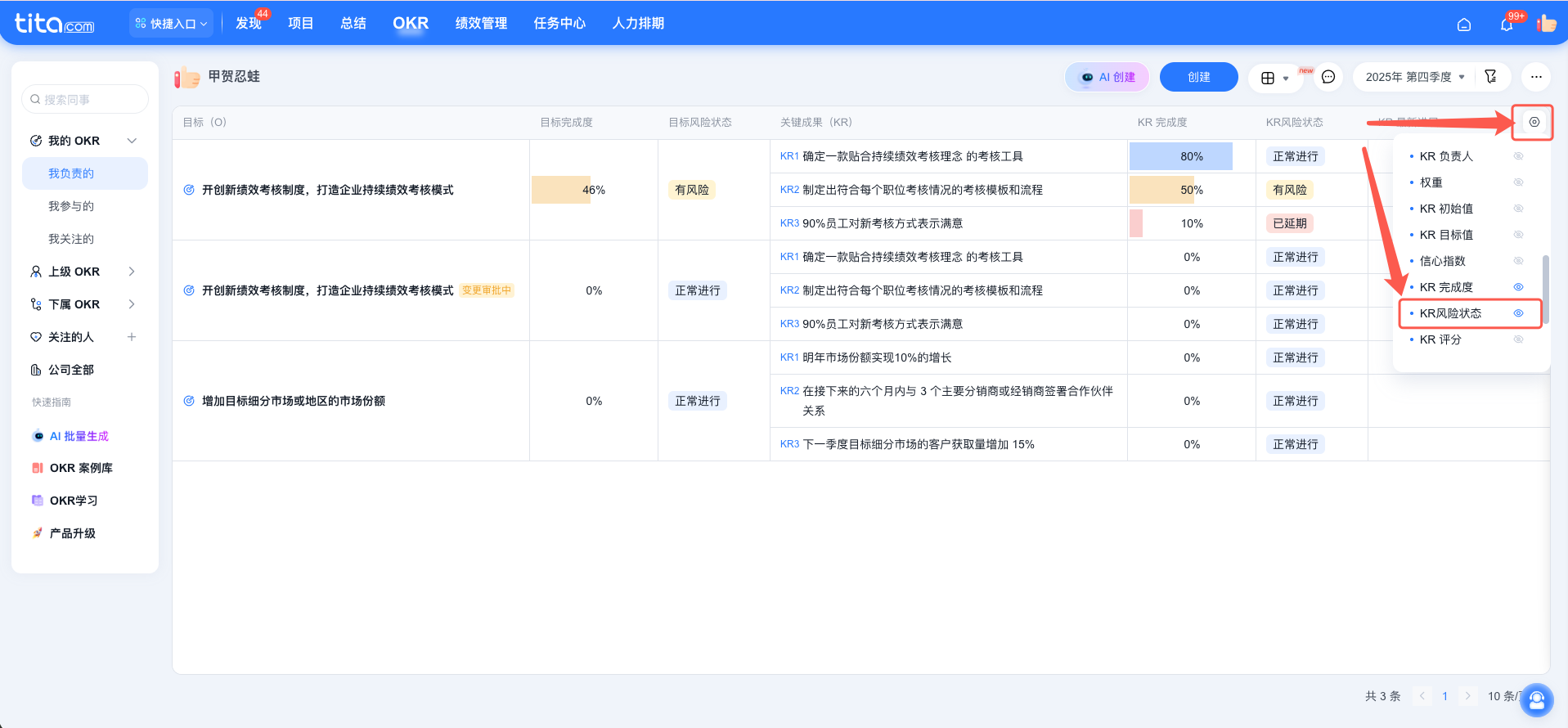
Task: Click the OKR学习 icon
Action: [38, 501]
